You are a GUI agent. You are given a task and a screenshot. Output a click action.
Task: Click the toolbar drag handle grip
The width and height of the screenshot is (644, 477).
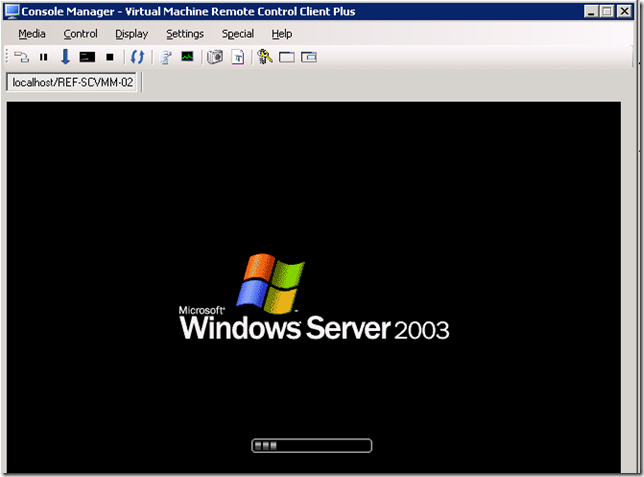(x=7, y=57)
